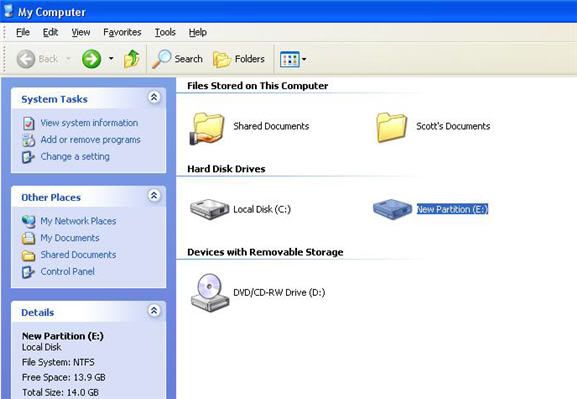Image resolution: width=577 pixels, height=399 pixels.
Task: Click the My Documents sidebar icon
Action: (28, 239)
